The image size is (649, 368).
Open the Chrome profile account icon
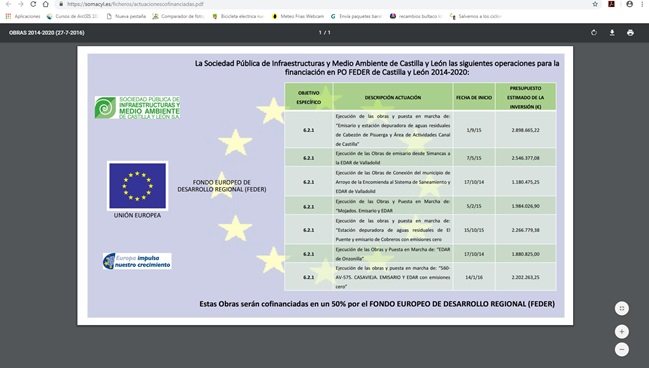click(x=630, y=4)
